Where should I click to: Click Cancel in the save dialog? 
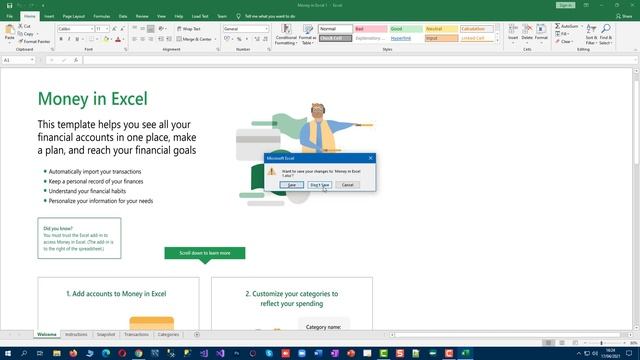(x=348, y=185)
